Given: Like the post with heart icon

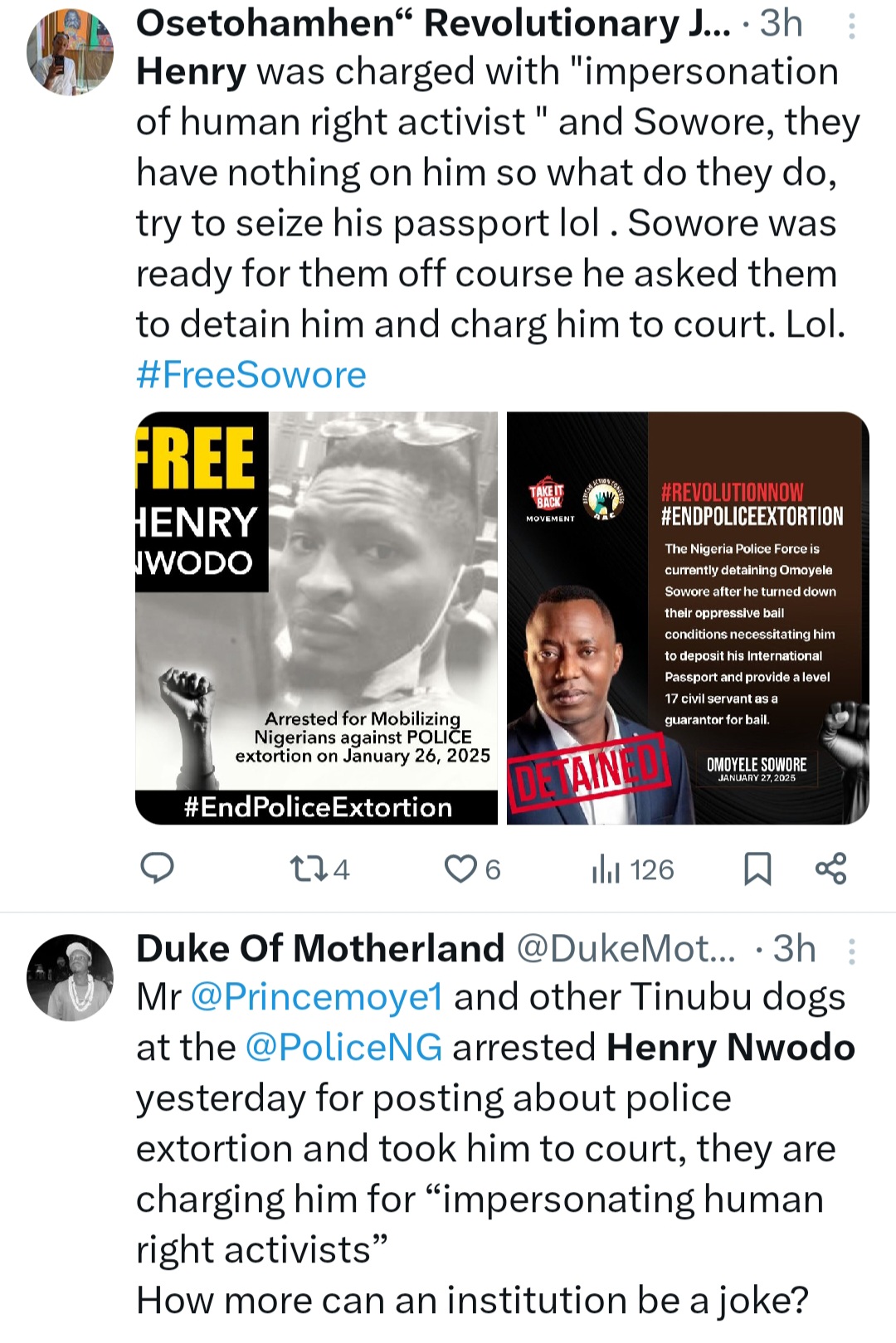Looking at the screenshot, I should (459, 869).
